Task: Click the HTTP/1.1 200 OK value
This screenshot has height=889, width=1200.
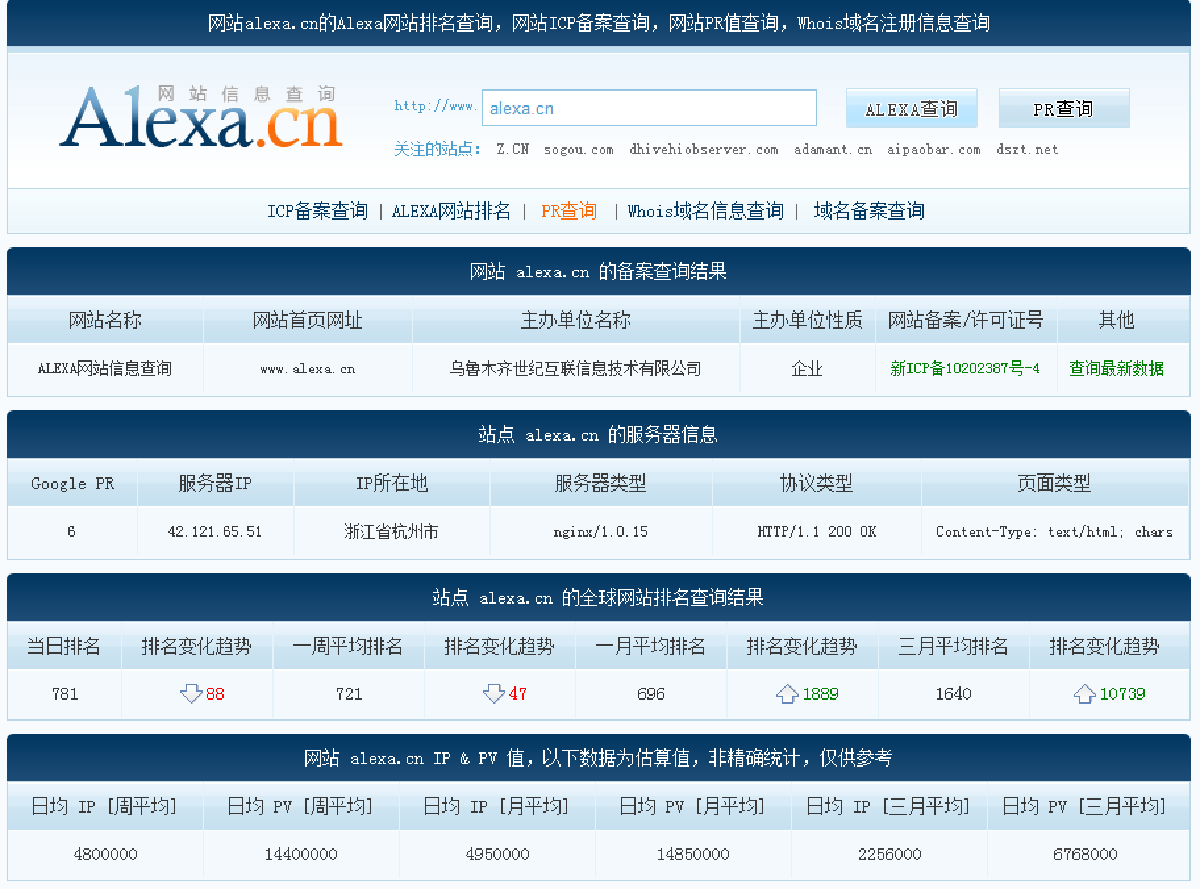Action: click(x=816, y=531)
